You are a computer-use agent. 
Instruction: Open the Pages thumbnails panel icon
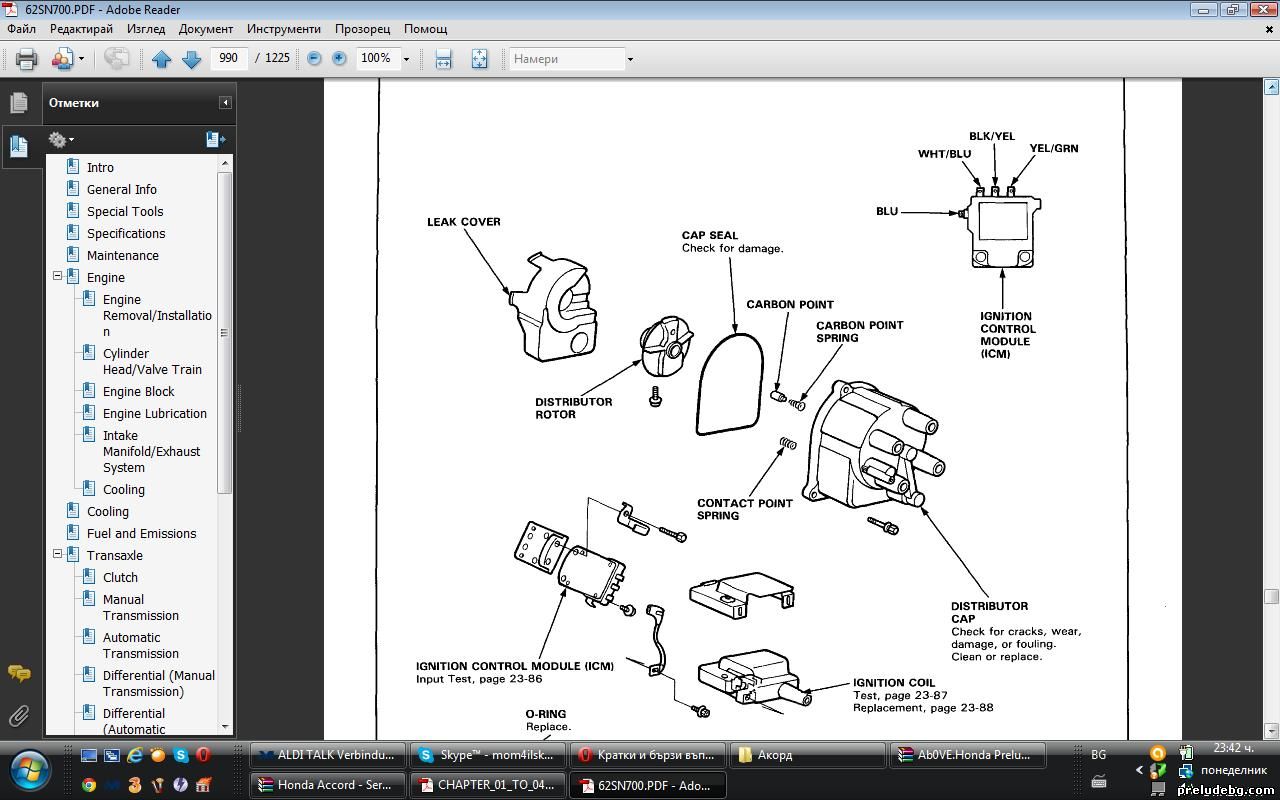tap(18, 103)
